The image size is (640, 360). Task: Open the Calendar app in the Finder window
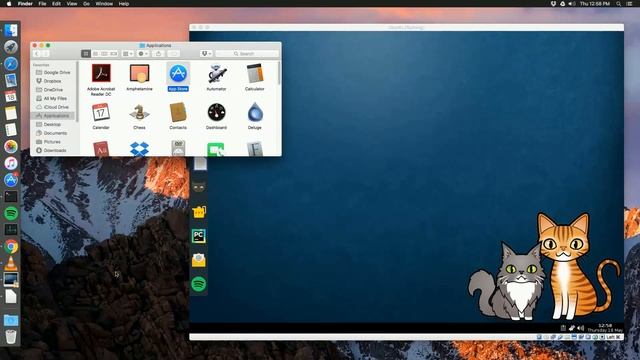(x=101, y=112)
